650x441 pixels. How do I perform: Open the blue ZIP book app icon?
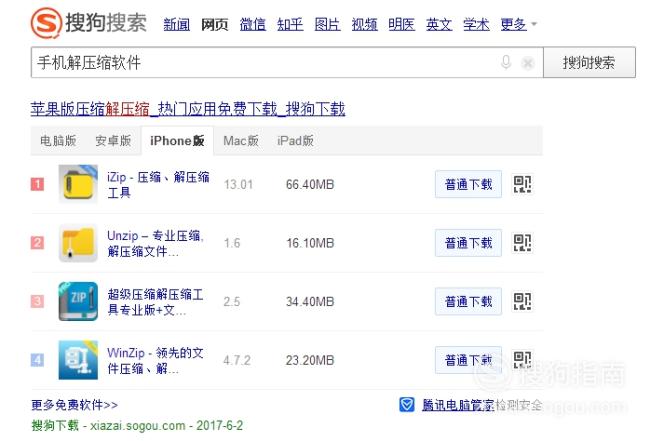click(x=78, y=301)
